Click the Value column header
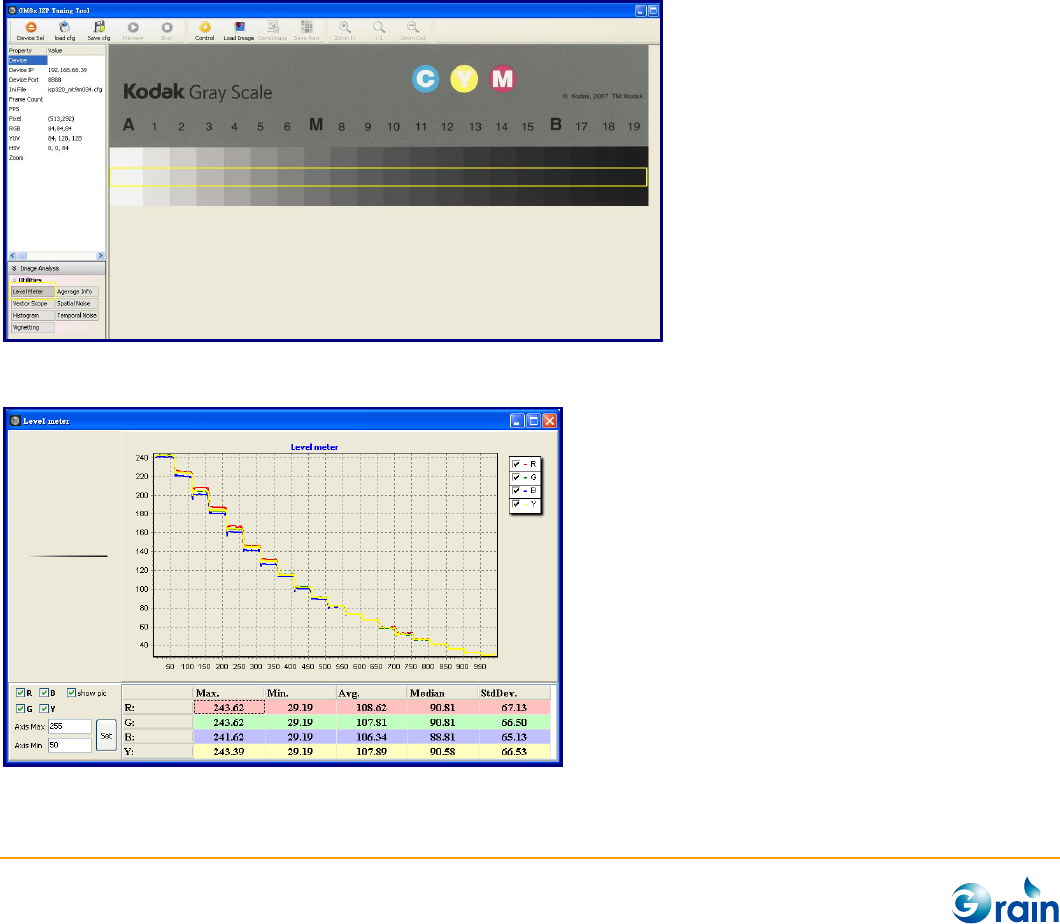Viewport: 1060px width, 924px height. 76,51
